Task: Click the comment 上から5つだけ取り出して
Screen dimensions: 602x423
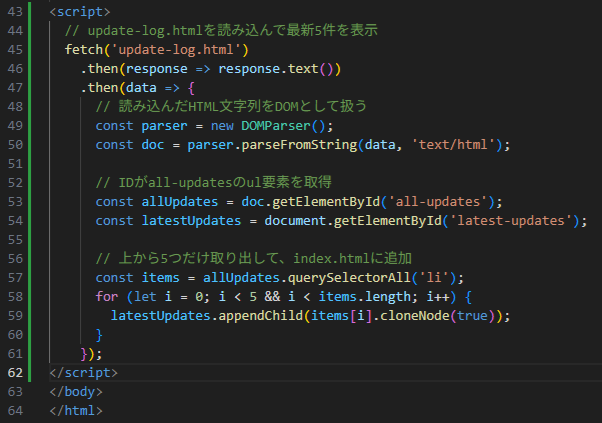Action: 253,259
